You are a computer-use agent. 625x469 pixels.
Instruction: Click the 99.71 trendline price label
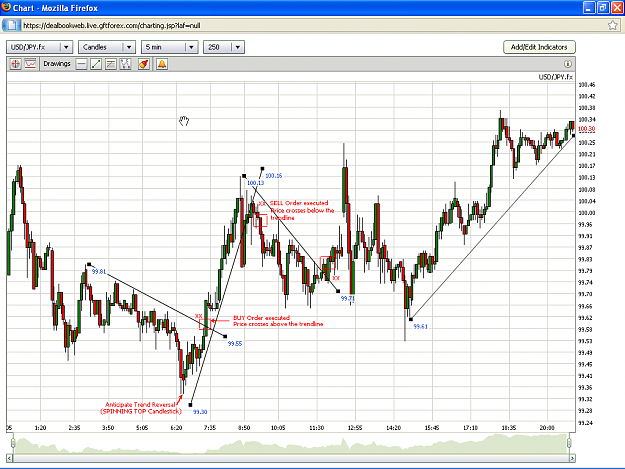(x=348, y=298)
